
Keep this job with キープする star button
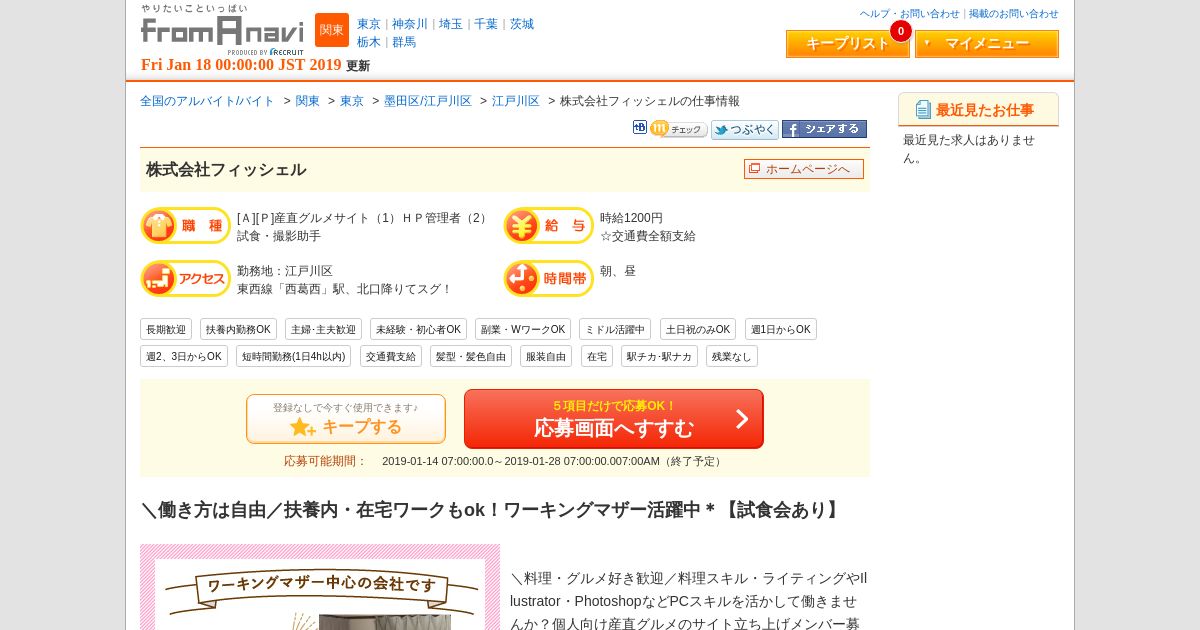coord(346,419)
